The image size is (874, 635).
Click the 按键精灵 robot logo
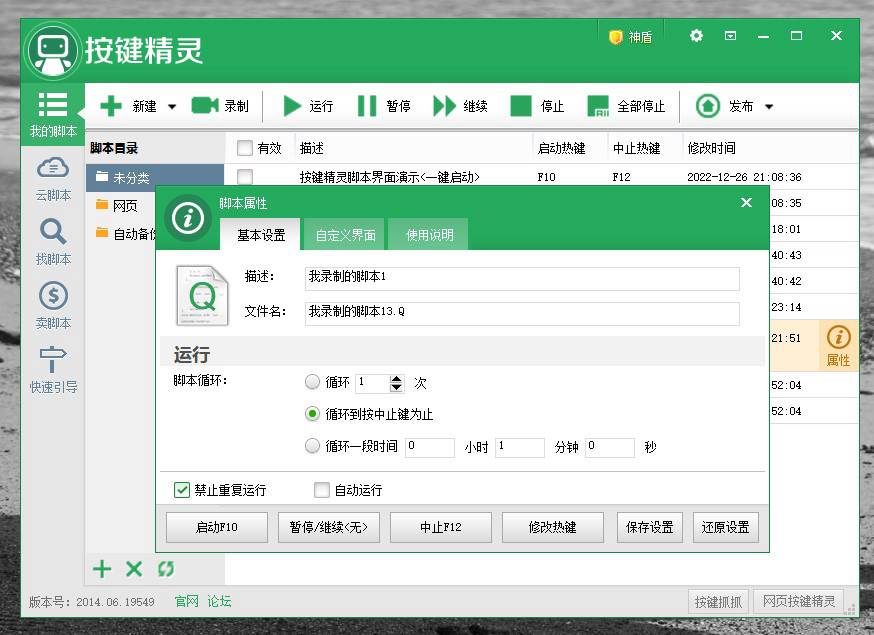tap(53, 51)
